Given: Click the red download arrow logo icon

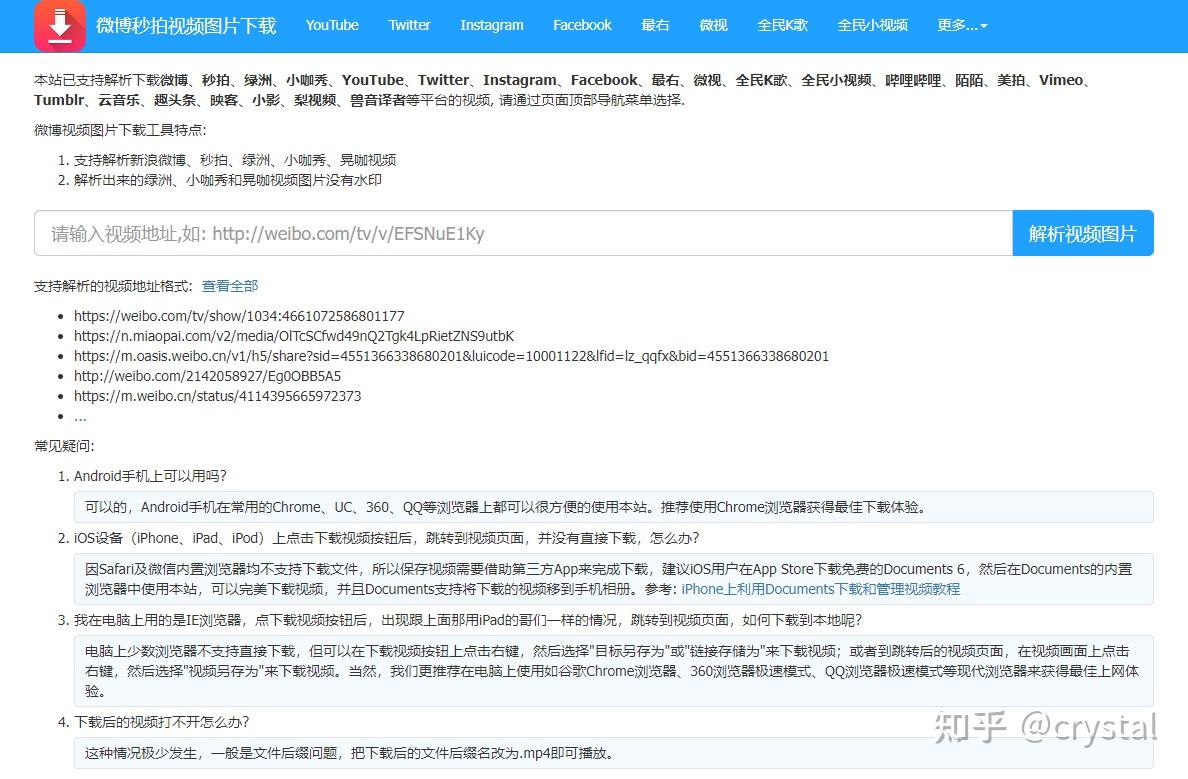Looking at the screenshot, I should (x=59, y=26).
